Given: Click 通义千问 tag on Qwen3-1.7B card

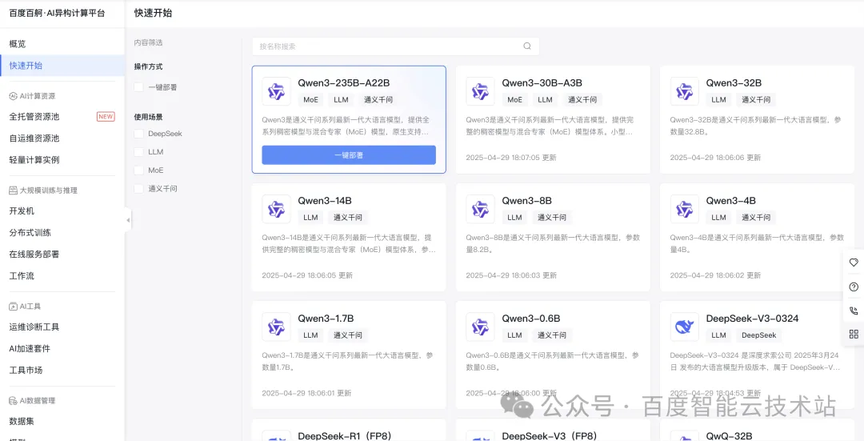Looking at the screenshot, I should (348, 335).
